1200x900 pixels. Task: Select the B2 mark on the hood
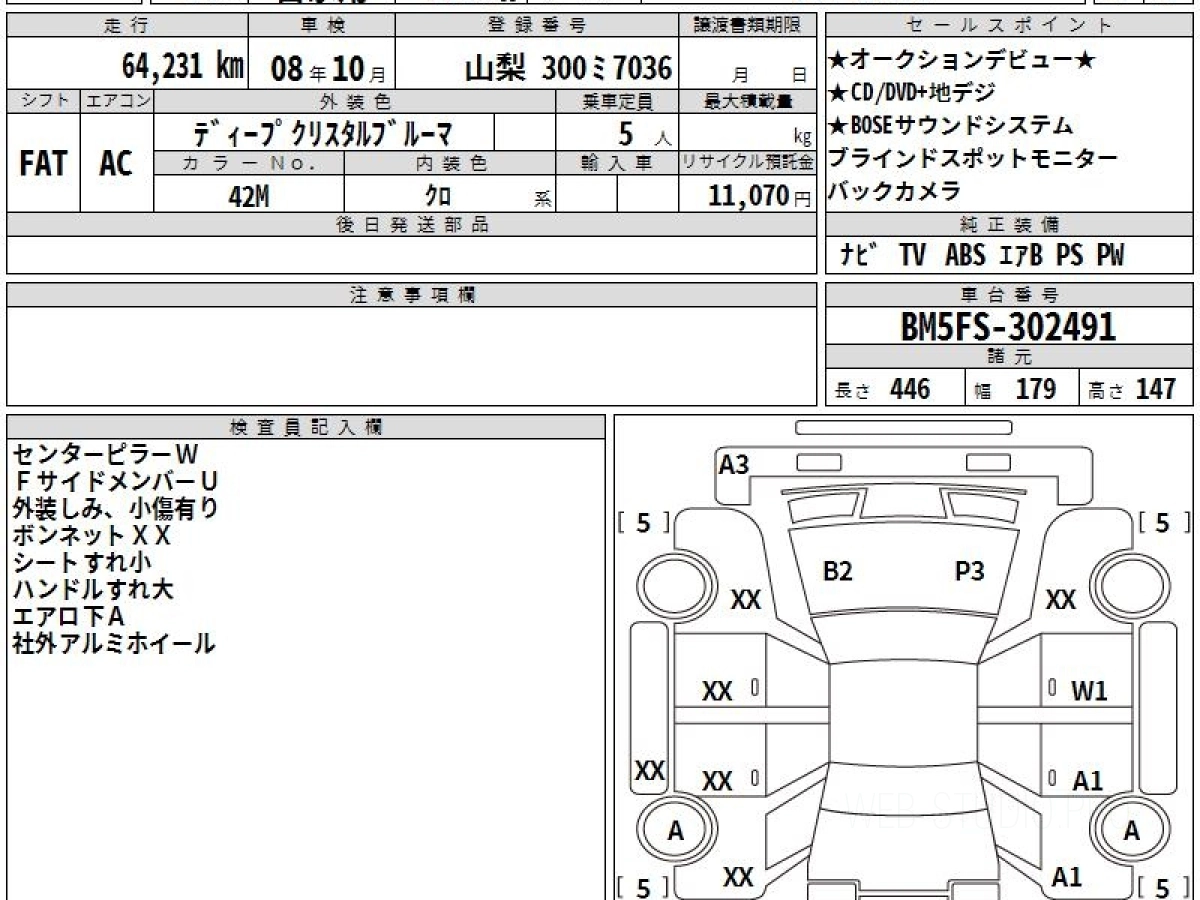click(837, 571)
